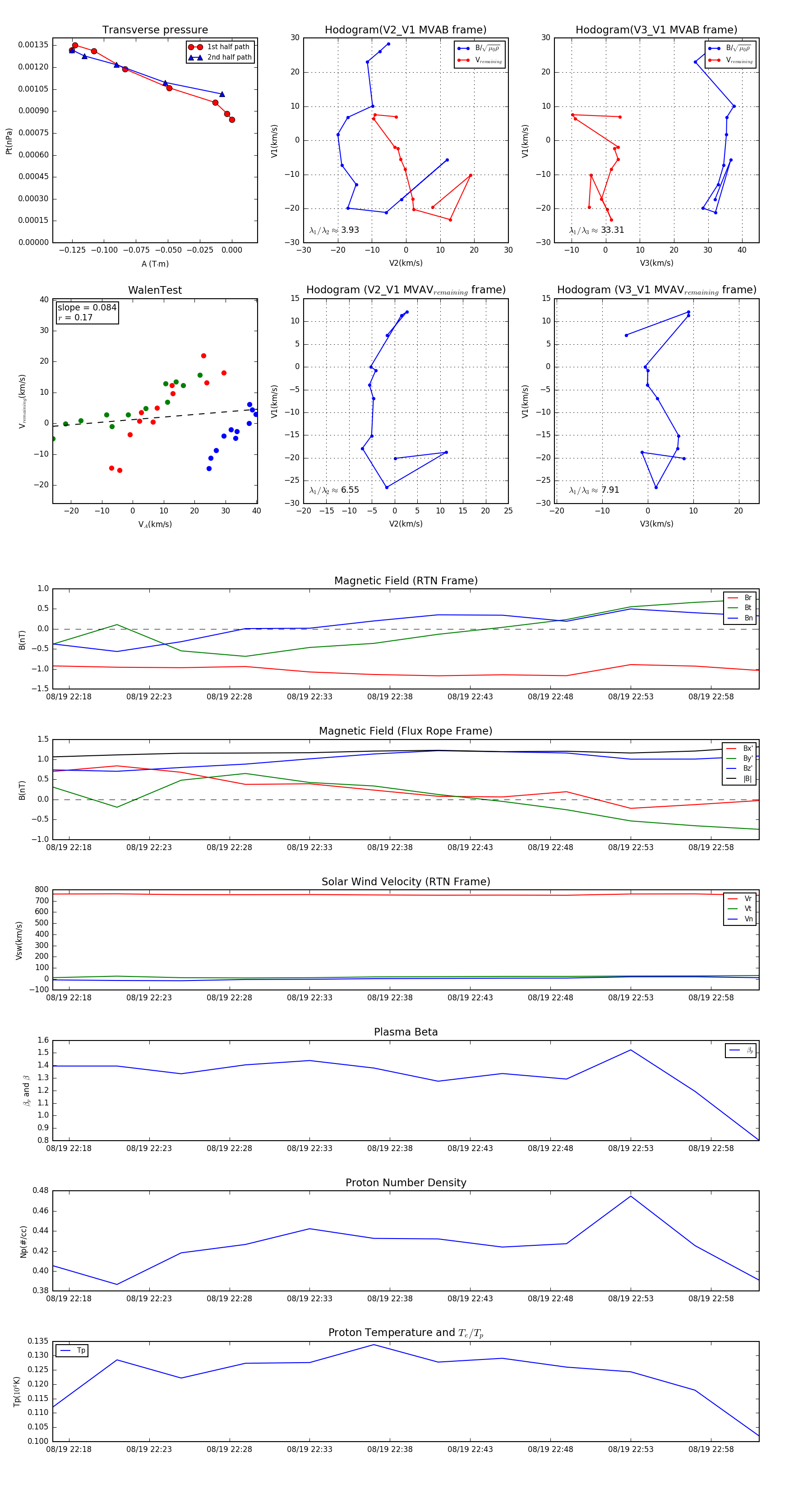The image size is (812, 1489).
Task: Click the "A (T·m)" x-axis label
Action: click(x=155, y=264)
